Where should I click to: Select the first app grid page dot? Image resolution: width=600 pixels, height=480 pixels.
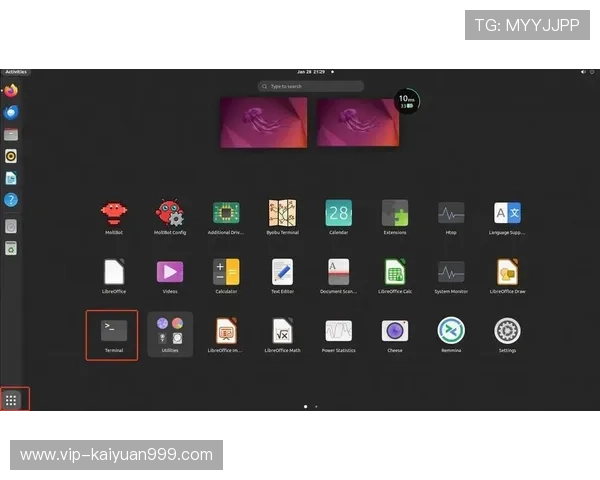pos(305,407)
